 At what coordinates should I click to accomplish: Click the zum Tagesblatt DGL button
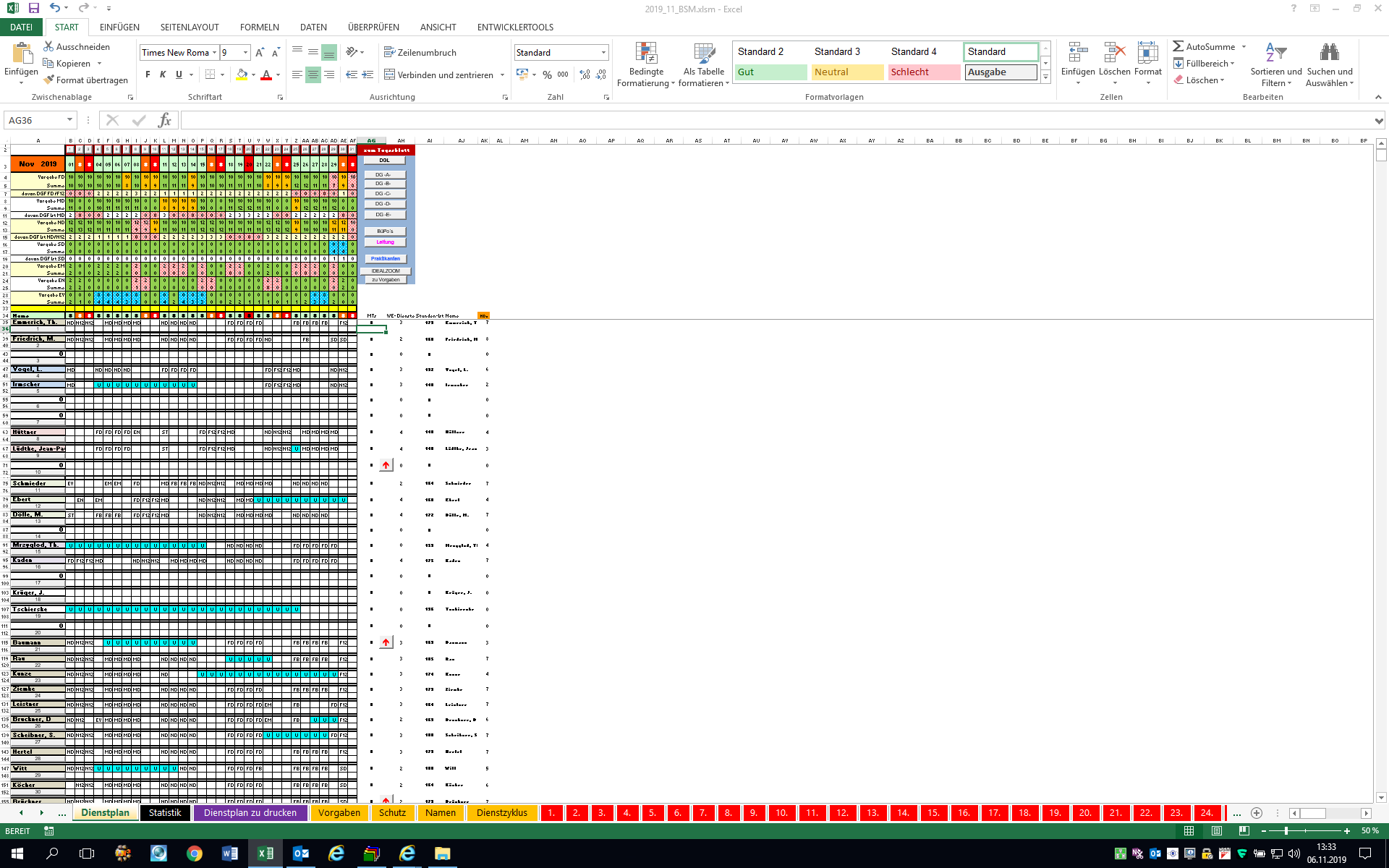(385, 160)
